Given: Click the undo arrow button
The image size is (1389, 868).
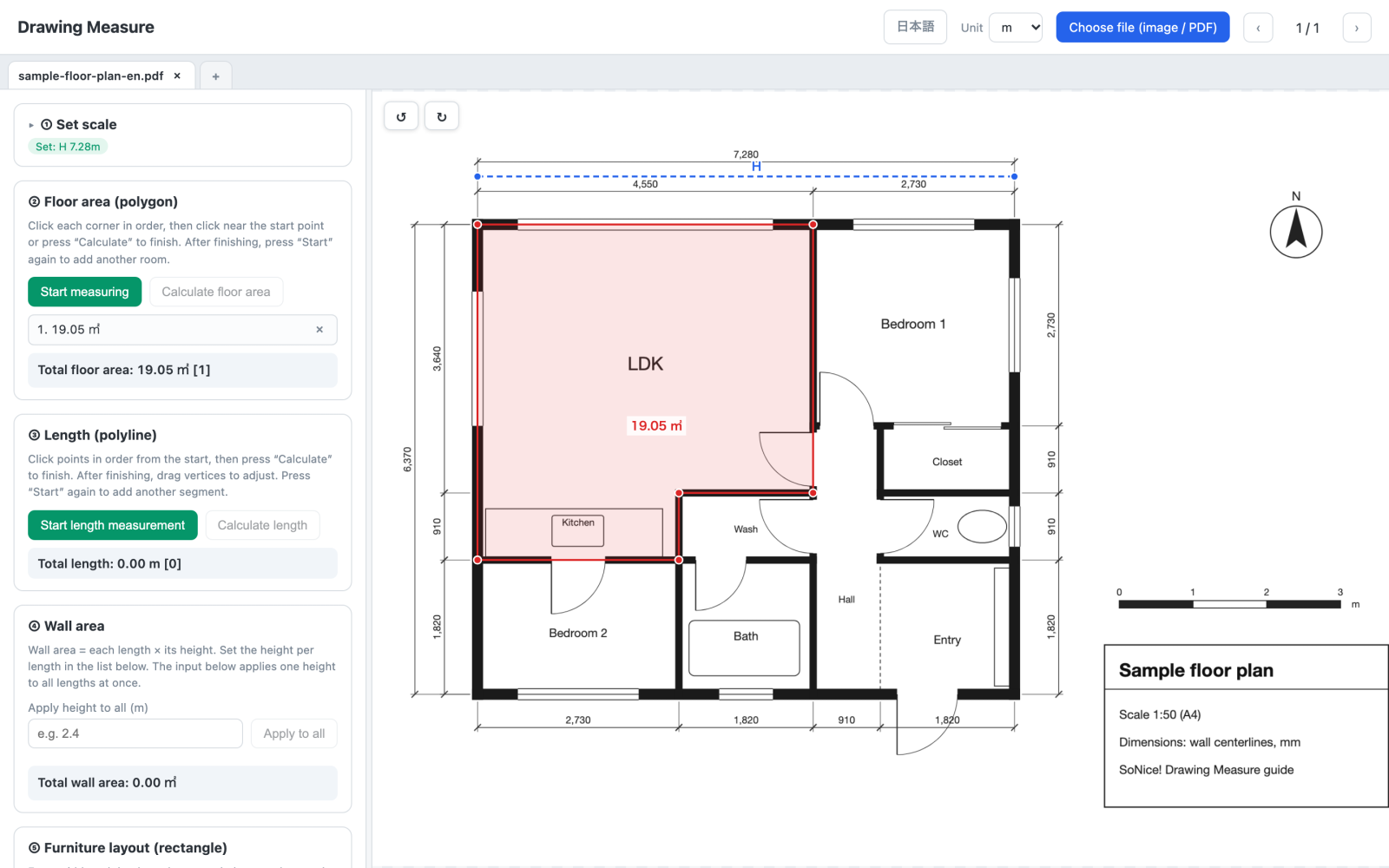Looking at the screenshot, I should pos(401,116).
